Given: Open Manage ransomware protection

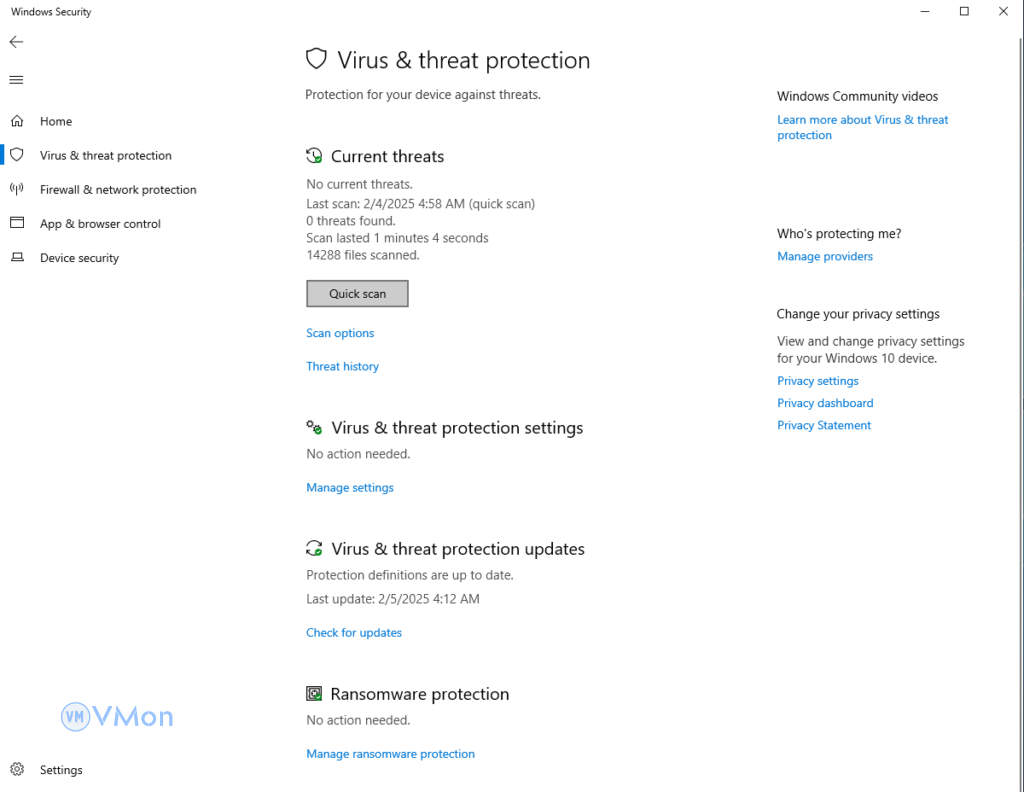Looking at the screenshot, I should click(x=390, y=754).
